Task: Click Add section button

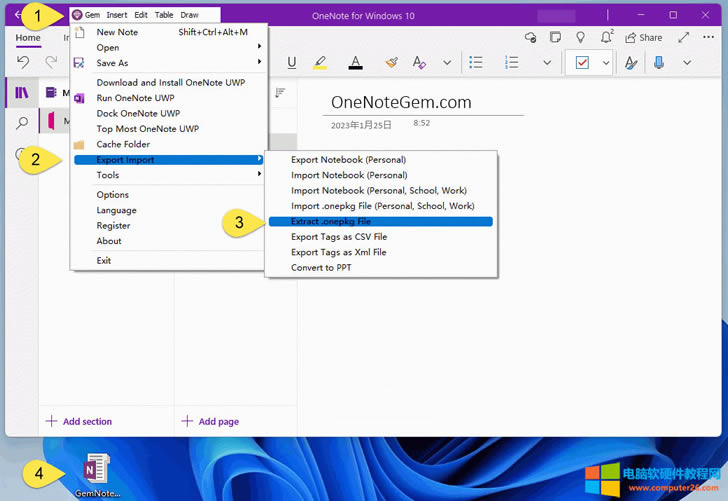Action: [x=79, y=421]
